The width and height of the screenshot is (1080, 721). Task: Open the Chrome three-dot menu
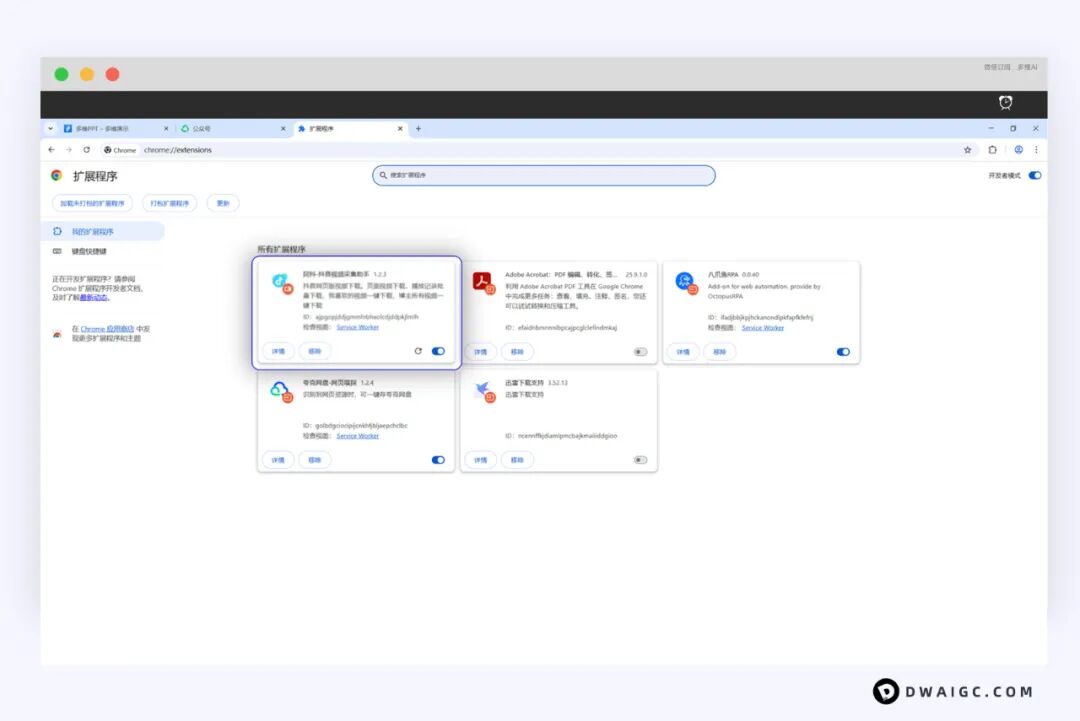point(1036,150)
